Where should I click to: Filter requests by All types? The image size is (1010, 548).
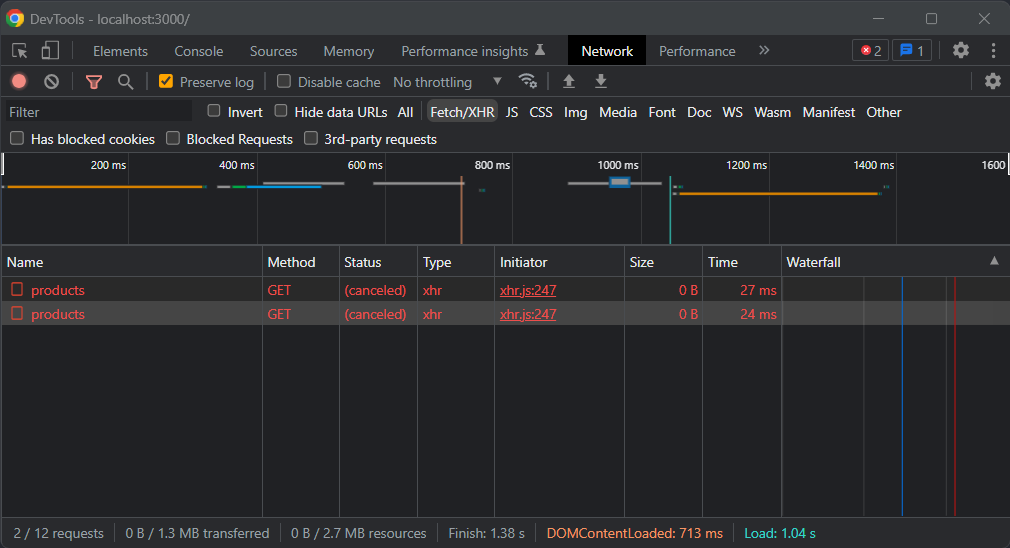pyautogui.click(x=405, y=112)
